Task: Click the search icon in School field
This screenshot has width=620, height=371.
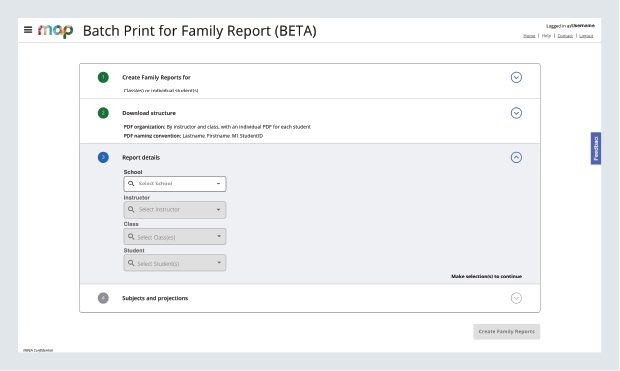Action: [x=131, y=184]
